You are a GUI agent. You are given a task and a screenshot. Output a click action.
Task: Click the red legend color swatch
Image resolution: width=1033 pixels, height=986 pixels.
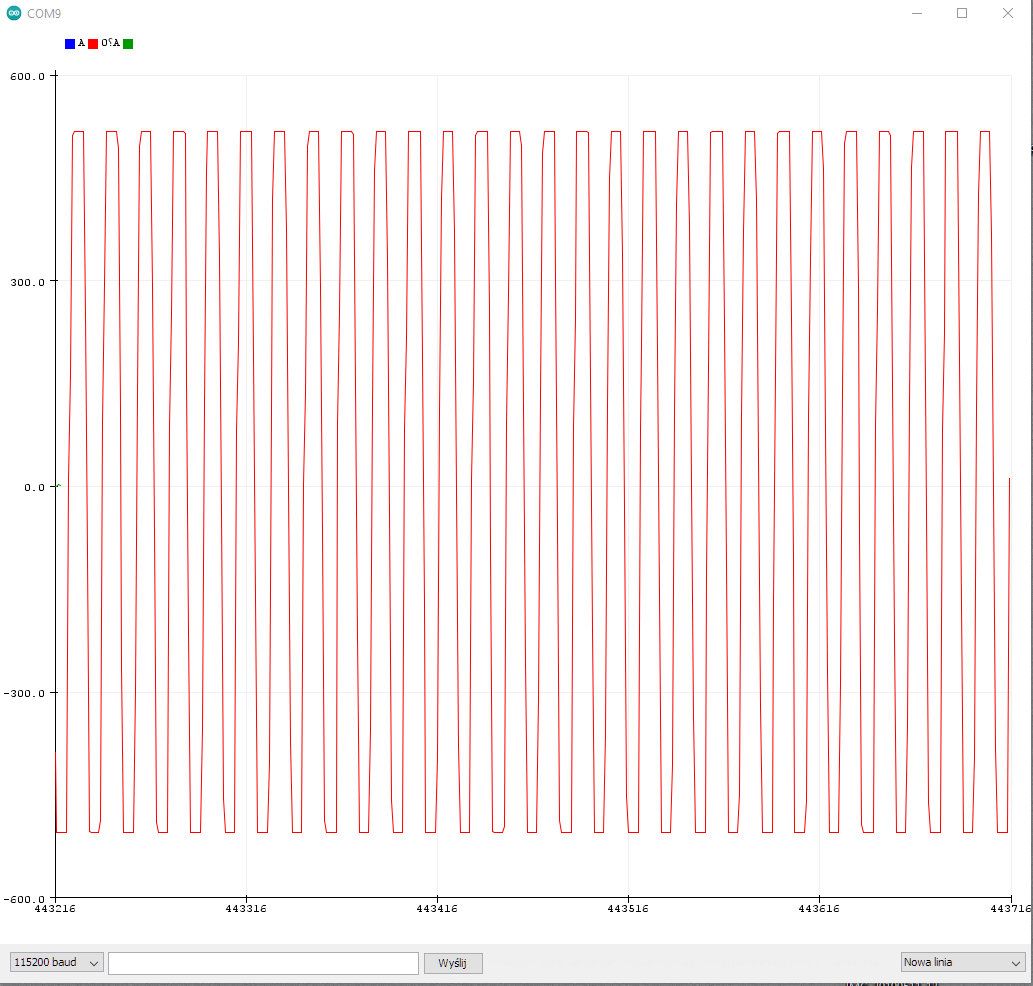coord(93,44)
